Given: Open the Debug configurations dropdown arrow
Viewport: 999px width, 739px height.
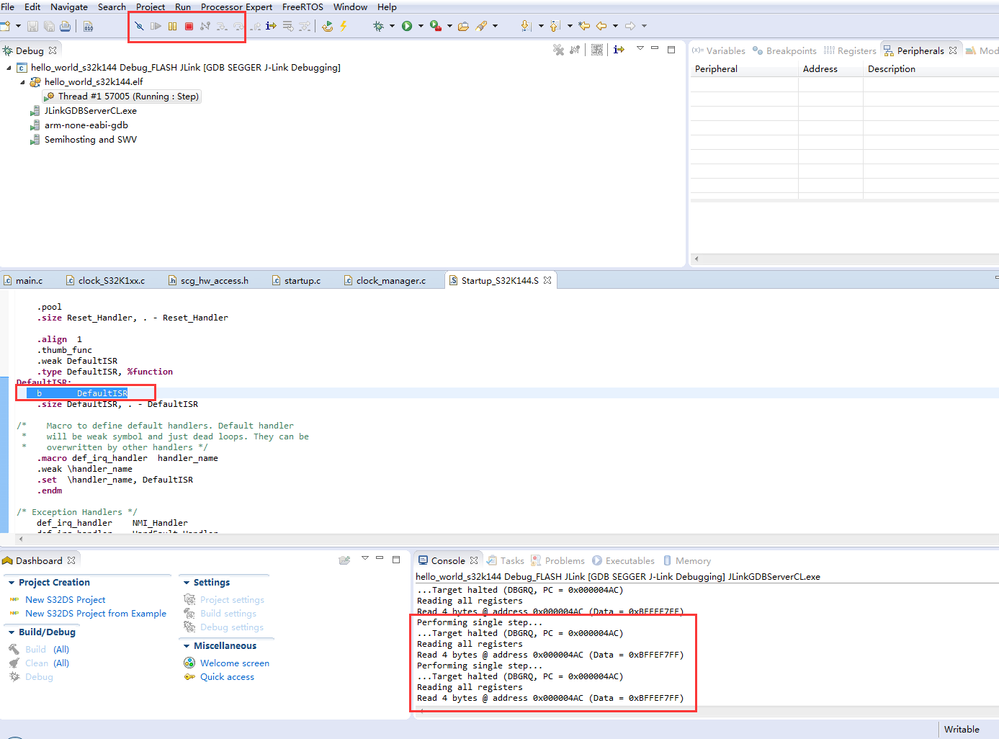Looking at the screenshot, I should point(392,26).
